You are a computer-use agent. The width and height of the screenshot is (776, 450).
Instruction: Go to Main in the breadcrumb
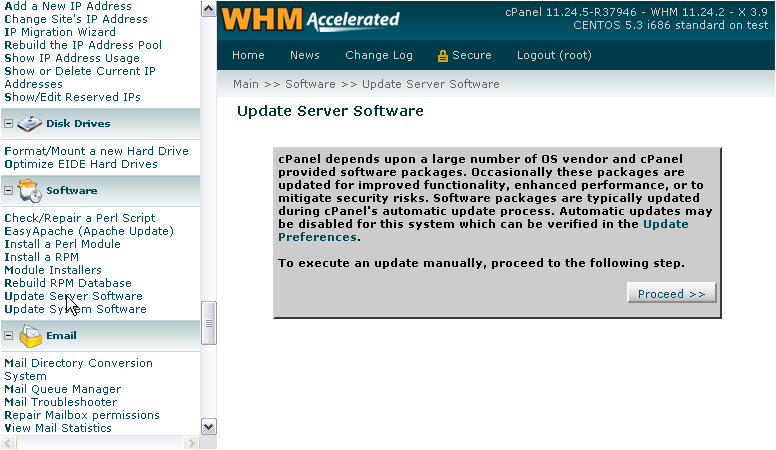[245, 84]
